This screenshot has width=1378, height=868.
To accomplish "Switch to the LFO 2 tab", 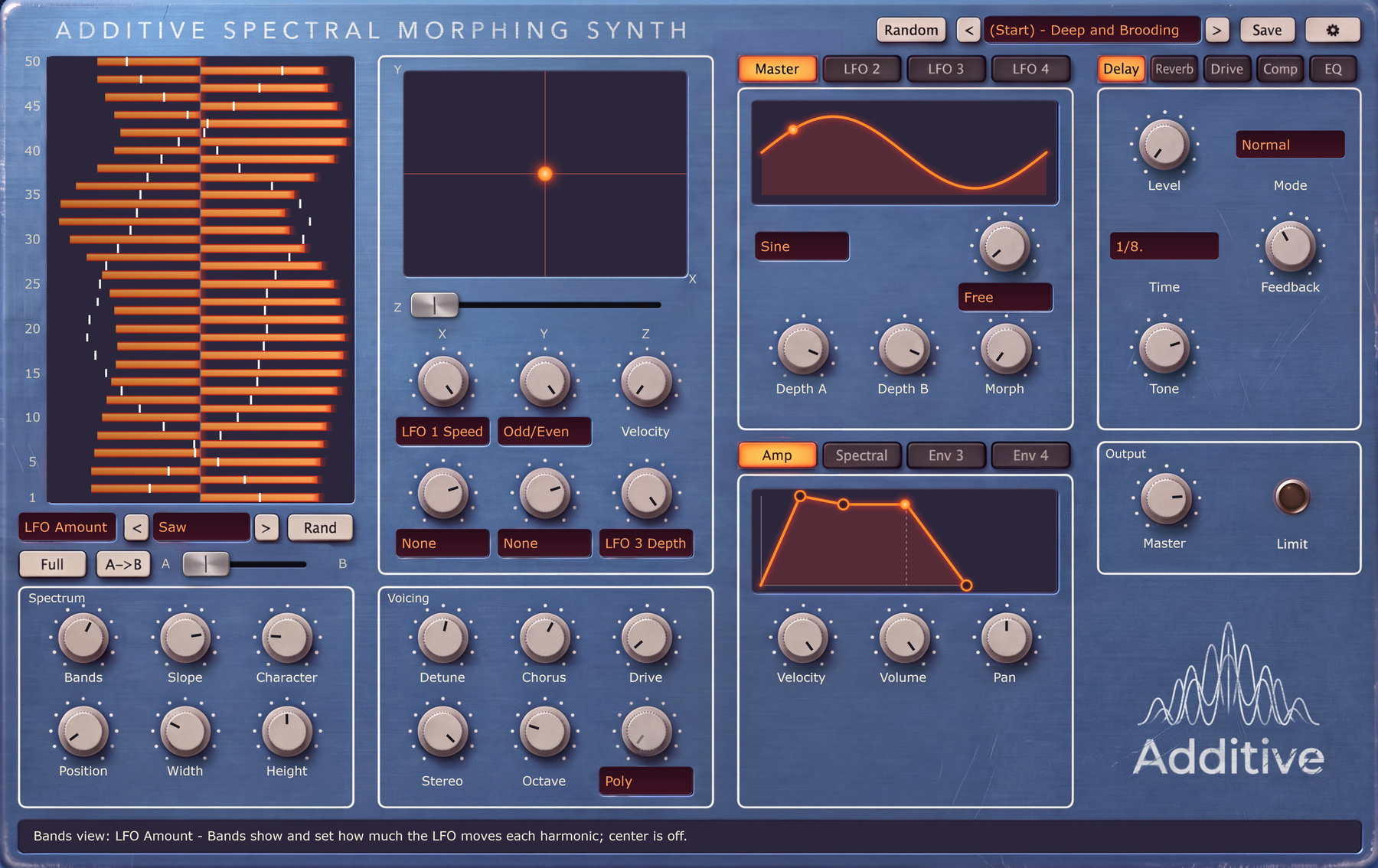I will click(x=861, y=69).
